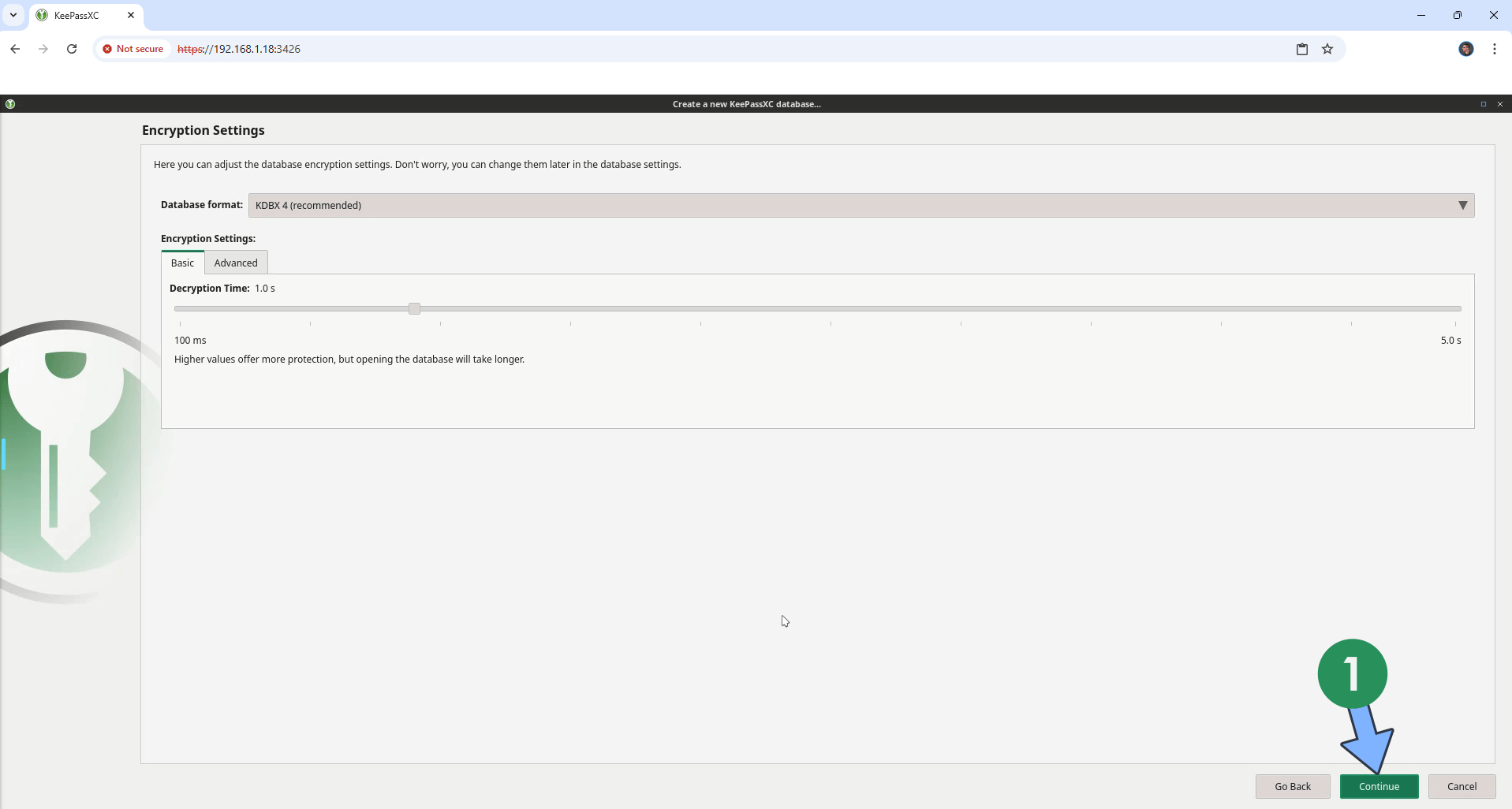
Task: Click the clipboard icon in the address bar
Action: (x=1302, y=49)
